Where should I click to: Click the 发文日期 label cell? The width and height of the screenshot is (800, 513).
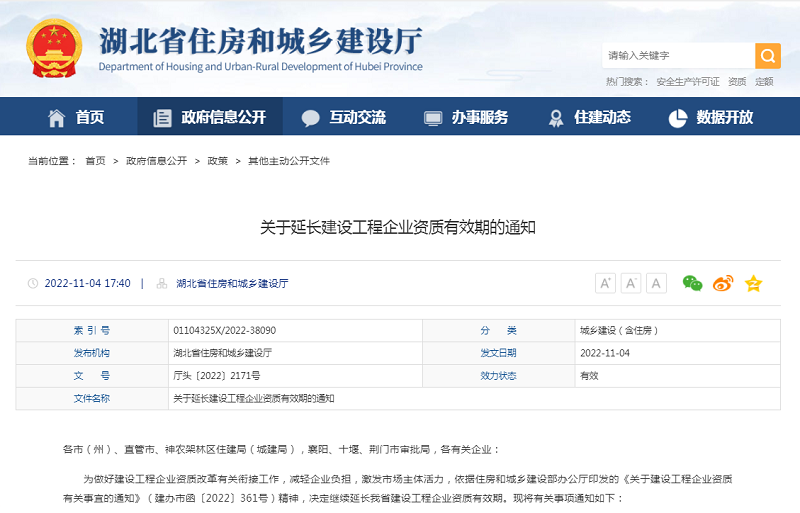(498, 353)
